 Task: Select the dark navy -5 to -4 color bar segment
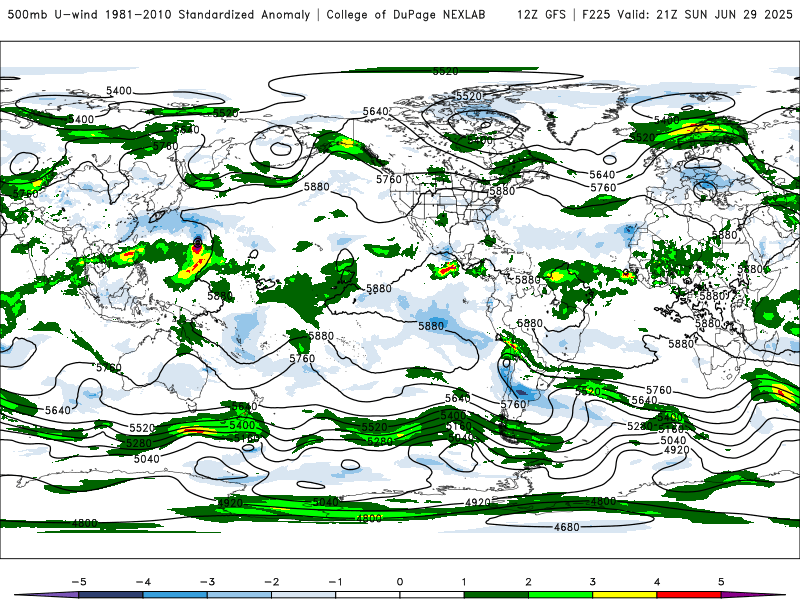(x=111, y=595)
